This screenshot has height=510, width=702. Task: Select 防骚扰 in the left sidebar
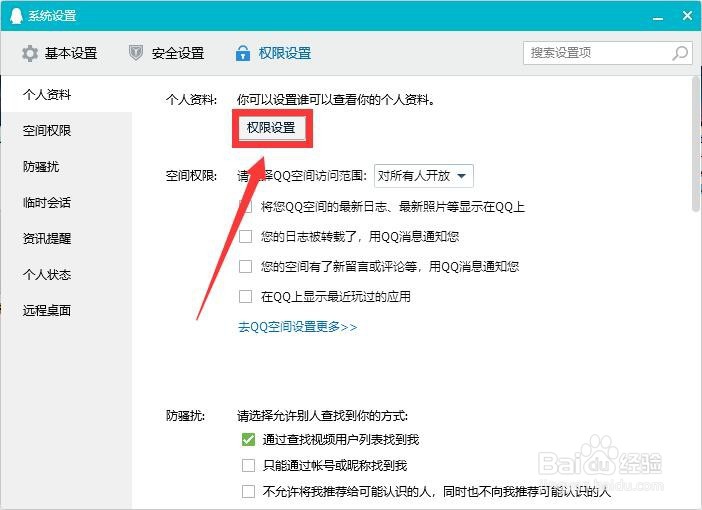coord(66,167)
